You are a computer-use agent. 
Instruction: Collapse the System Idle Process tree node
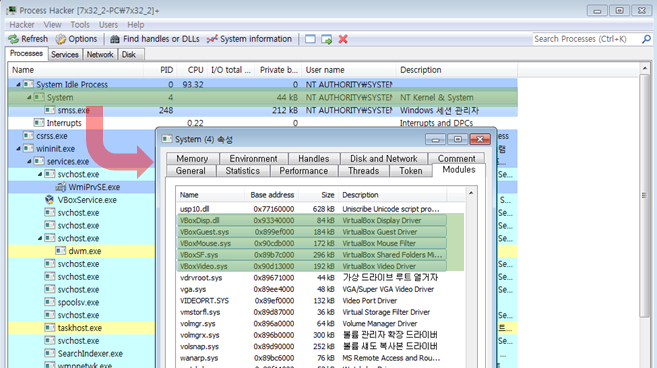[18, 85]
